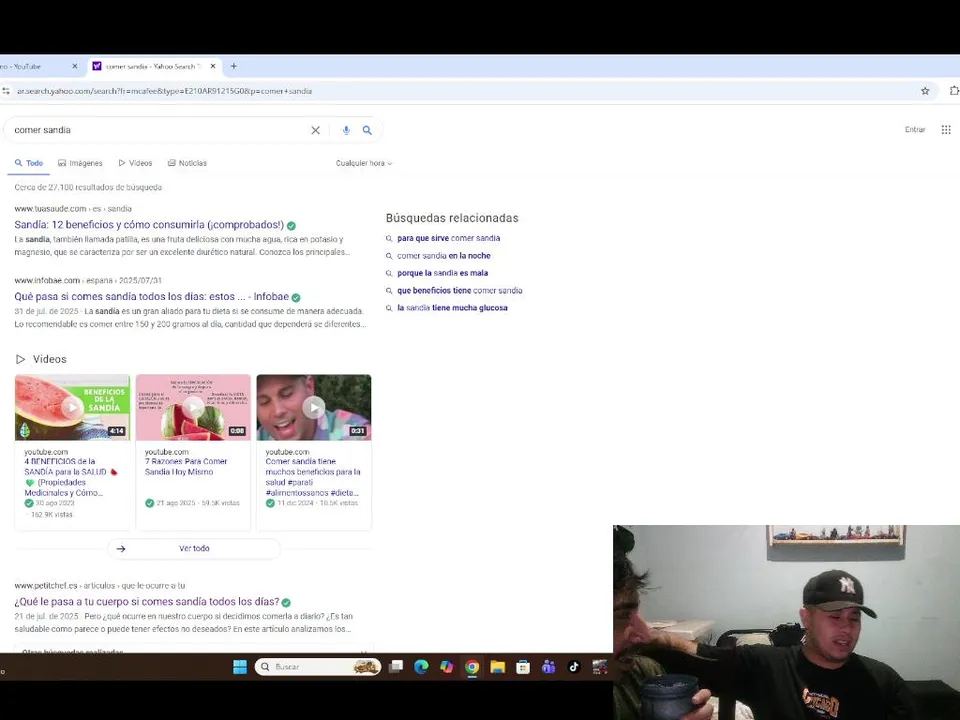
Task: Play the 0:31 video of the man
Action: coord(314,407)
